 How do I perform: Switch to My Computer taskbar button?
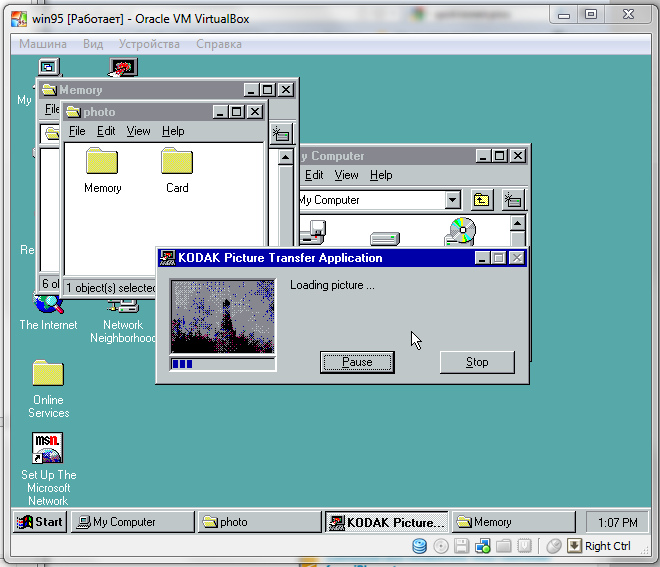click(x=133, y=522)
